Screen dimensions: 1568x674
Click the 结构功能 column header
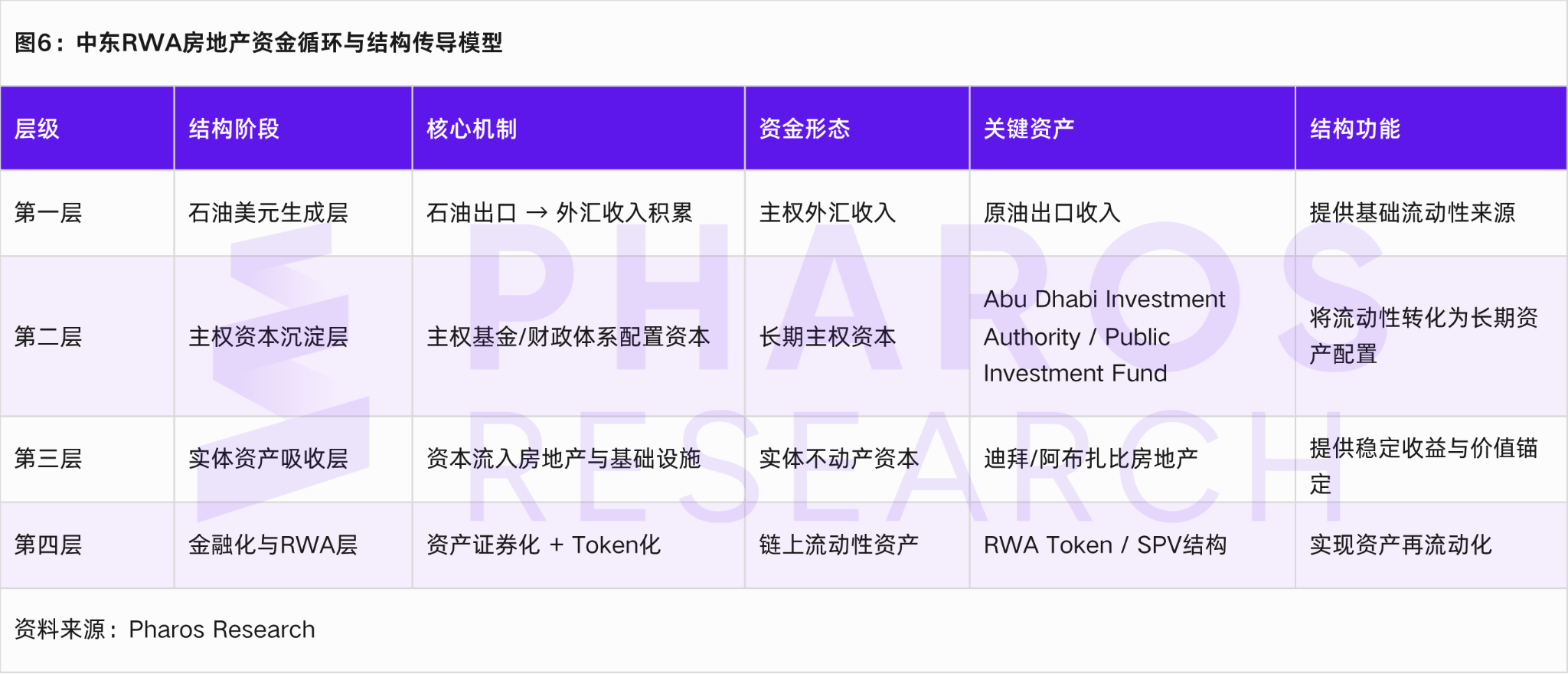1354,129
